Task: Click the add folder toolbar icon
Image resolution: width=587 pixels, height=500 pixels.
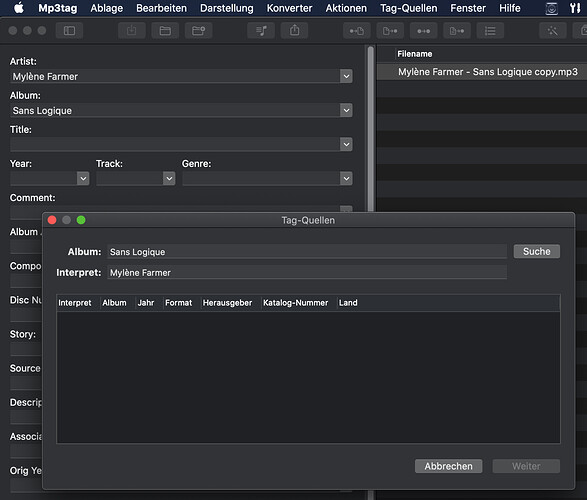Action: [x=198, y=31]
